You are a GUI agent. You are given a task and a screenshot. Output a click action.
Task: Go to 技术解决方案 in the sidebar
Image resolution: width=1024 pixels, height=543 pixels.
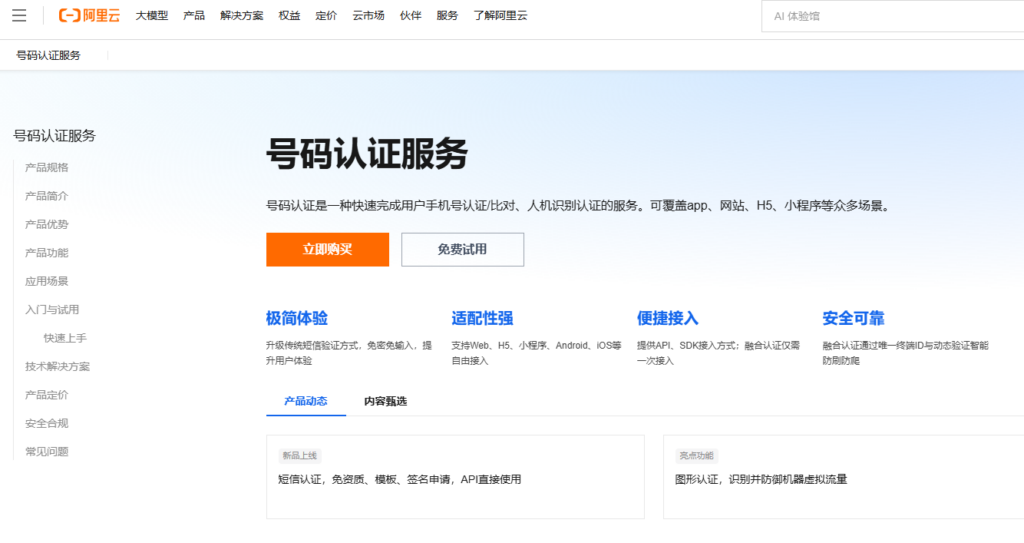(57, 367)
